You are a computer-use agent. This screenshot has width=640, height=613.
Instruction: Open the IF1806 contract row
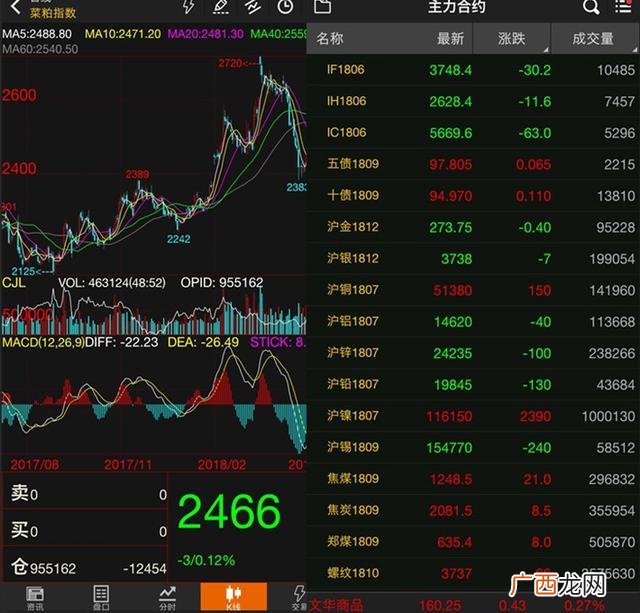click(x=473, y=70)
